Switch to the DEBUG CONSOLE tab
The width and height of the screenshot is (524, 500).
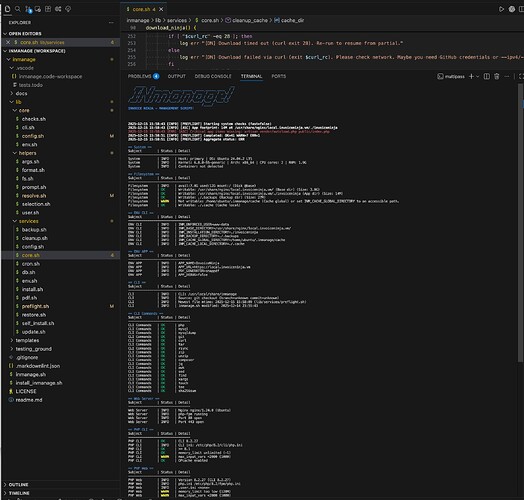click(213, 77)
